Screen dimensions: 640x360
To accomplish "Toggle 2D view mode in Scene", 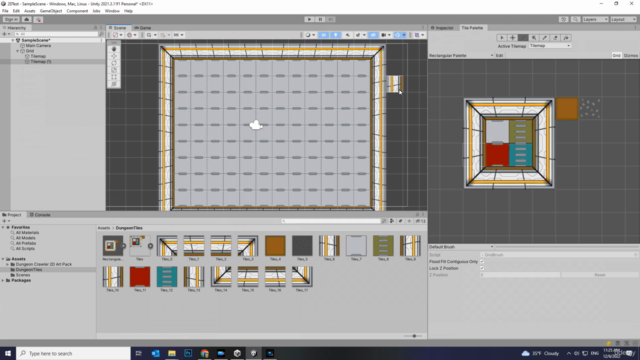I will click(323, 35).
